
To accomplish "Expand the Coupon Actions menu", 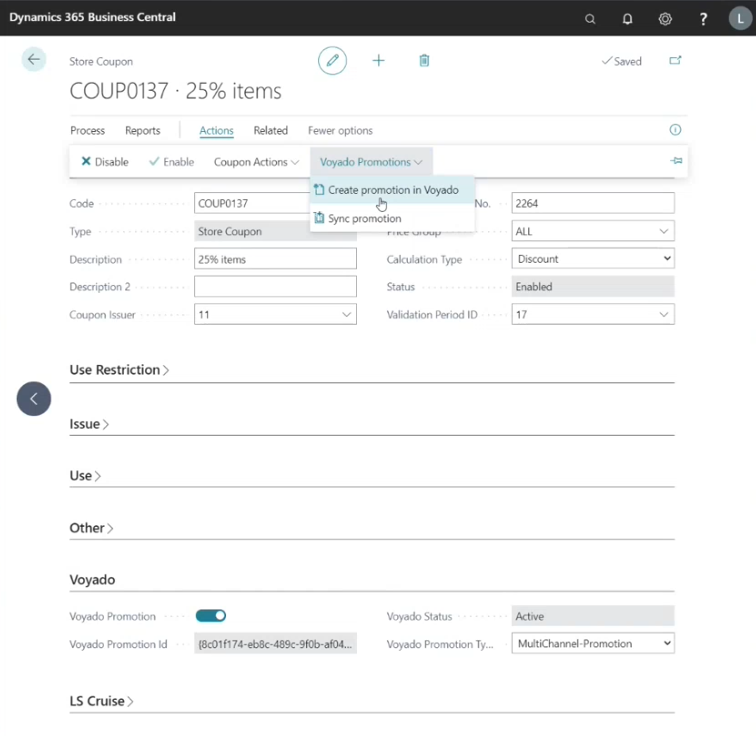I will pos(256,162).
